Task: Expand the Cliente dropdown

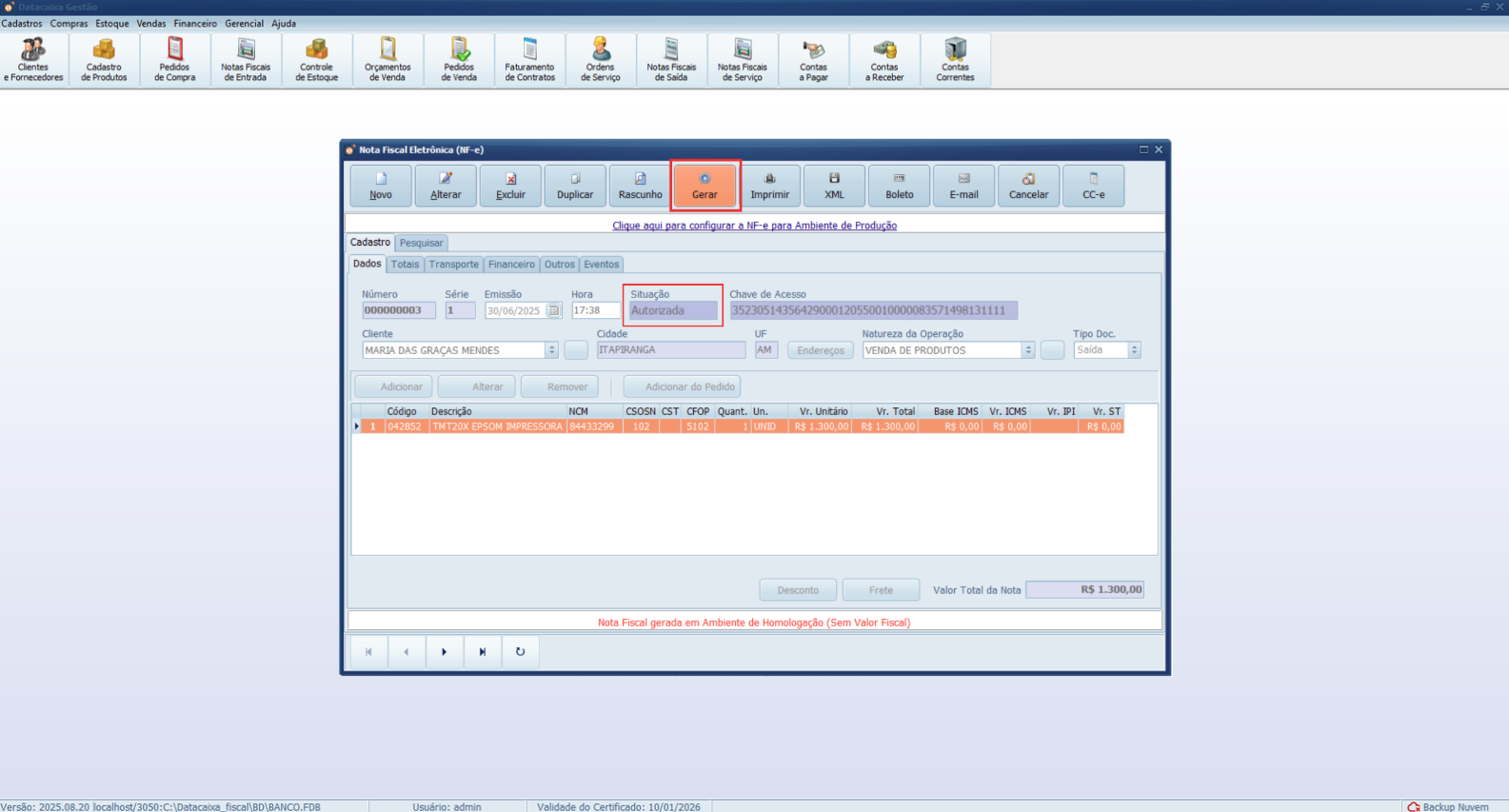Action: [551, 350]
